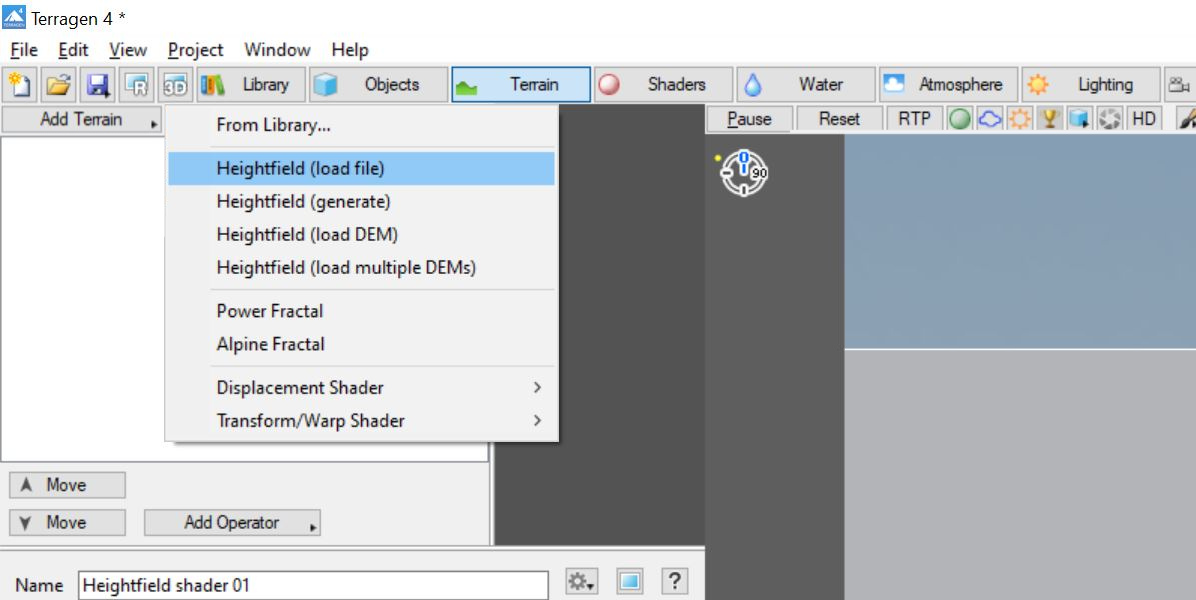The image size is (1196, 600).
Task: Click the compass navigation widget
Action: 743,173
